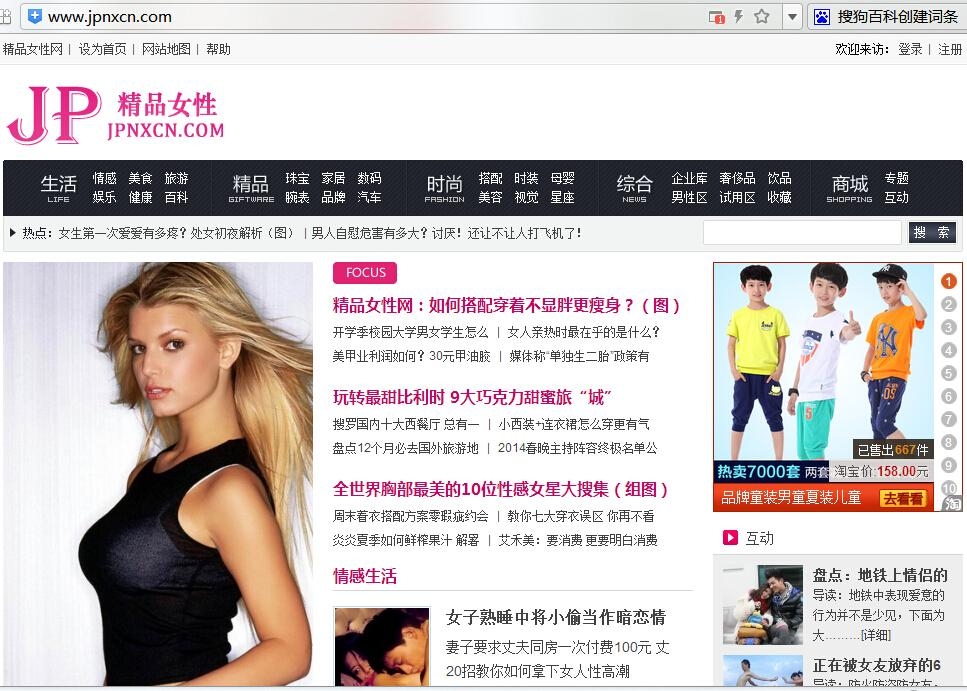The width and height of the screenshot is (967, 691).
Task: Open the 生活 LIFE navigation category
Action: click(x=58, y=187)
